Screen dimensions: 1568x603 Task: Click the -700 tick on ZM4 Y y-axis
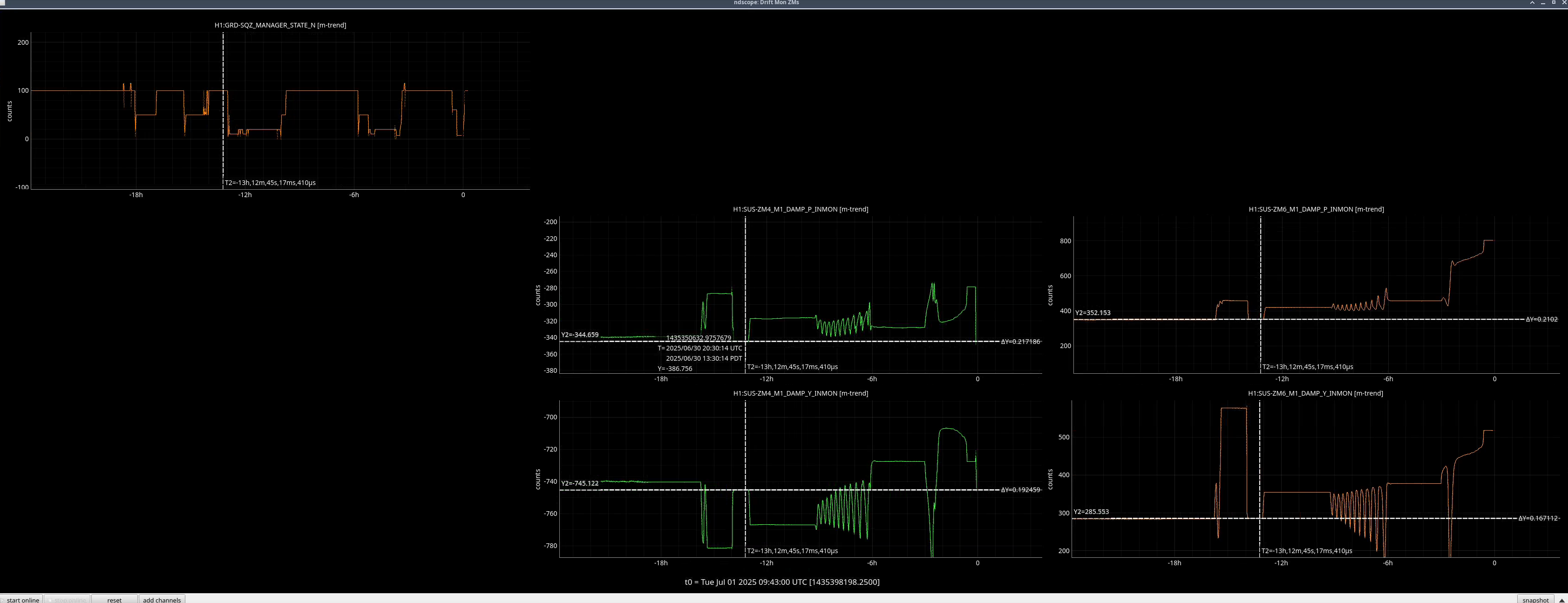pos(550,417)
